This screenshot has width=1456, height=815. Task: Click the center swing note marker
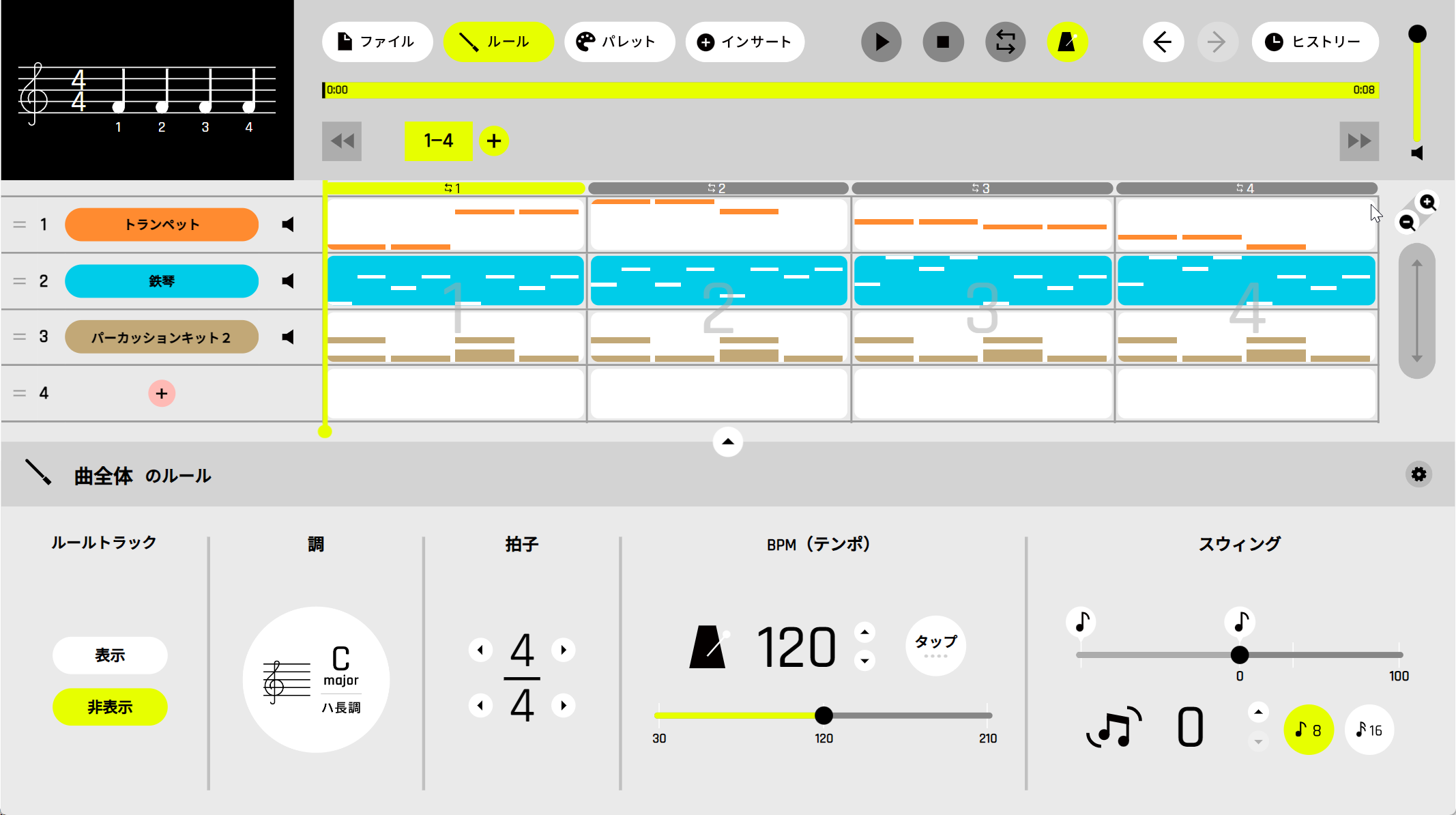[1240, 622]
